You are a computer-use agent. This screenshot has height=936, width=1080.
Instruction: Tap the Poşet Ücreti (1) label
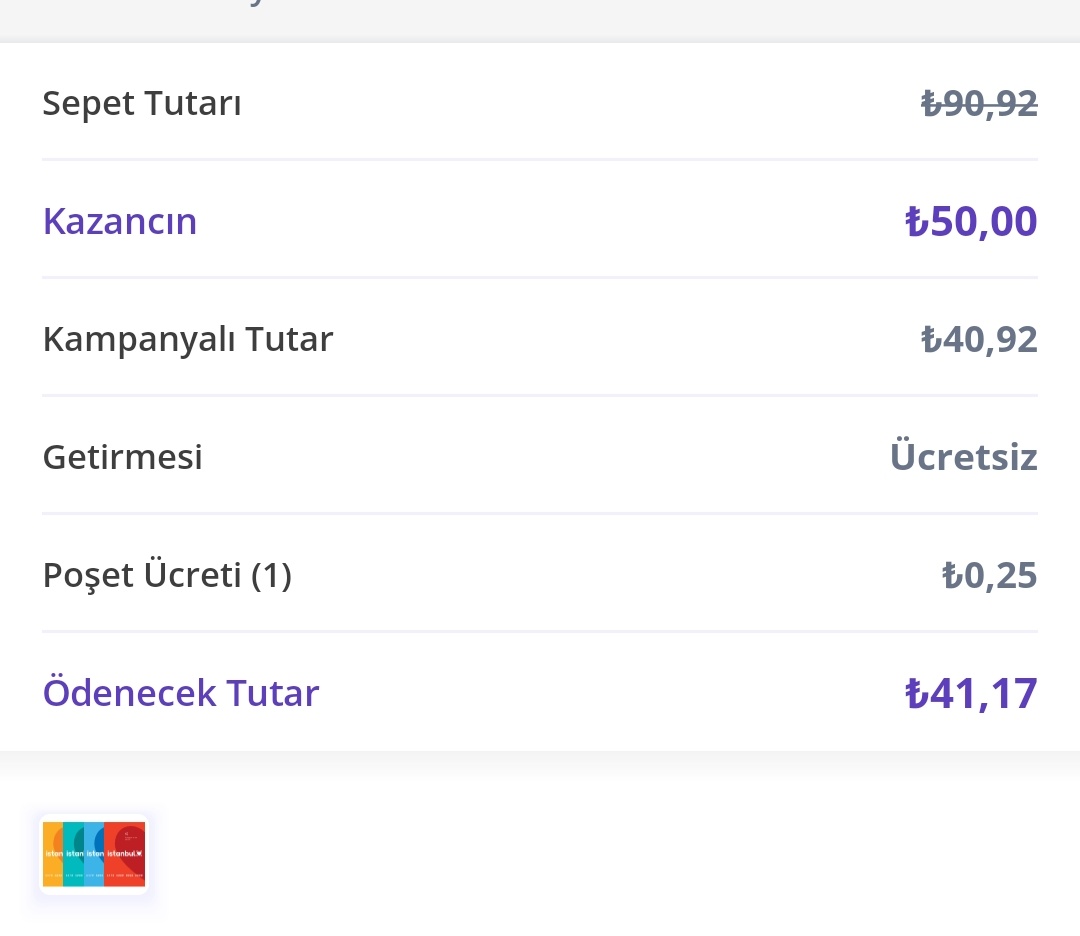point(167,575)
